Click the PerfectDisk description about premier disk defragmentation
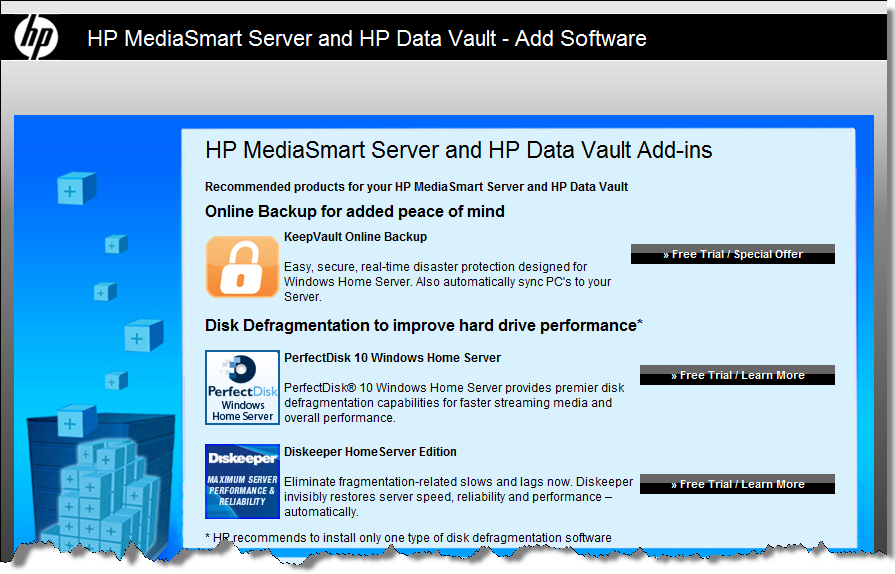Screen dimensions: 895x574 [x=454, y=403]
